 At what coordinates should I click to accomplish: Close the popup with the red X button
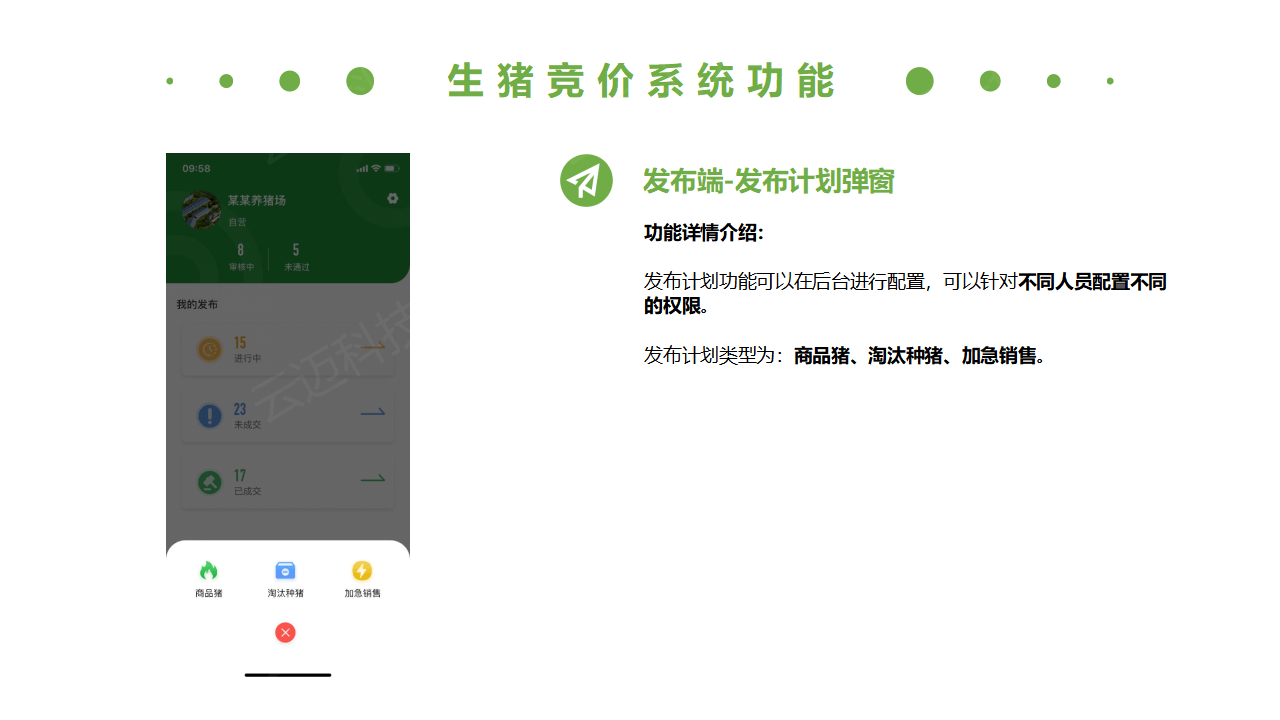[x=285, y=632]
